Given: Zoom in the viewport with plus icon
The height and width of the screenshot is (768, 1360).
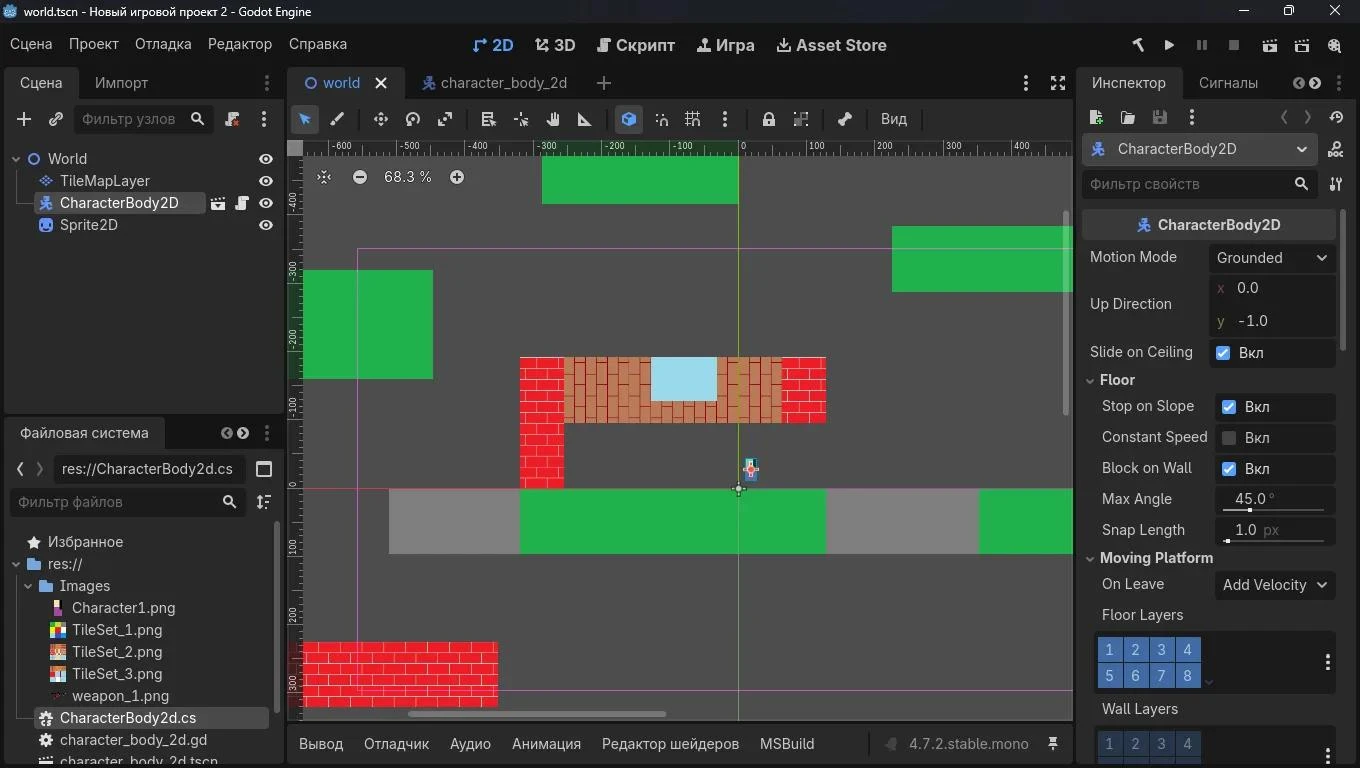Looking at the screenshot, I should [457, 177].
